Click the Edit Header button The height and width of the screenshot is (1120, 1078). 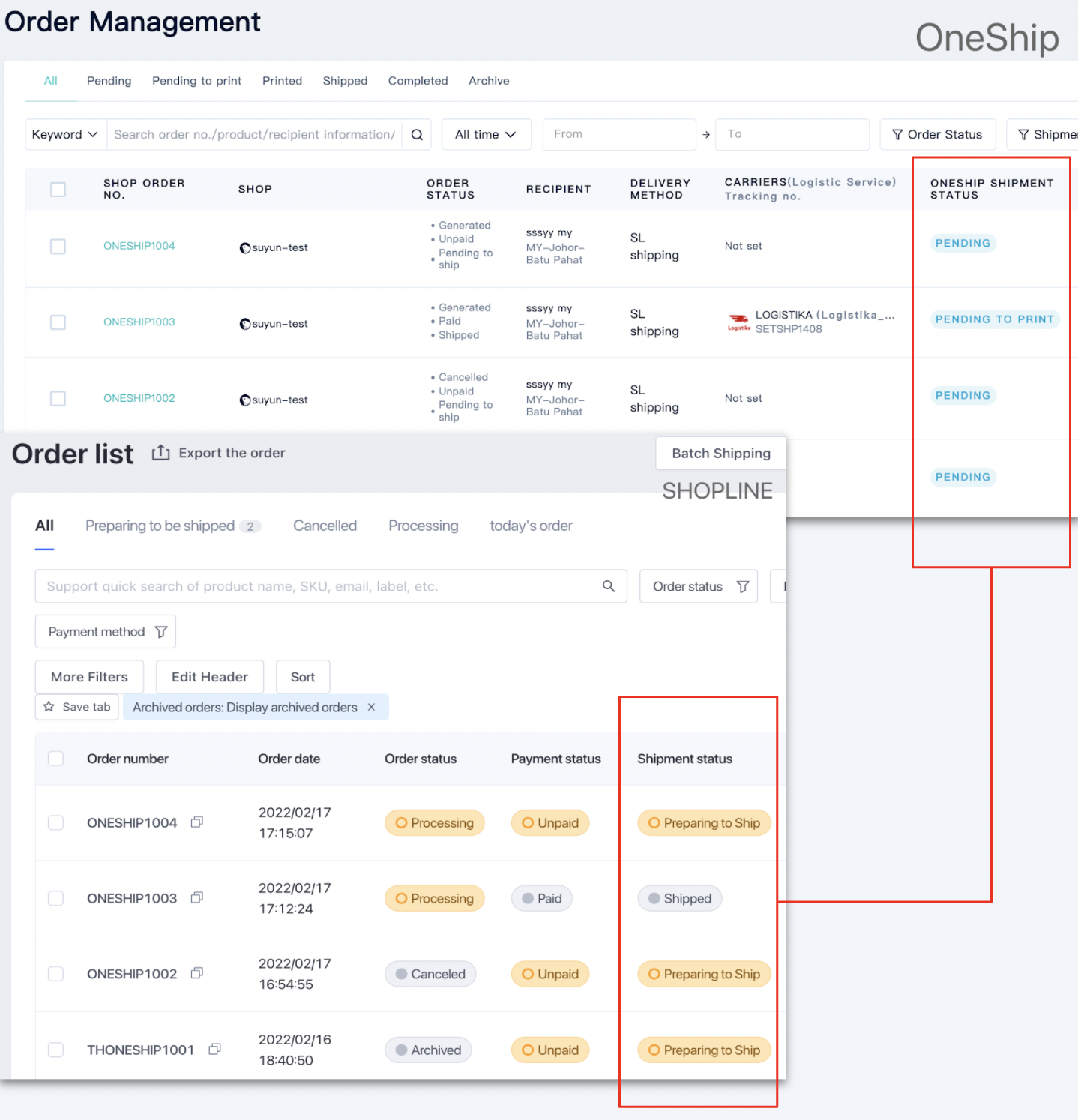click(209, 677)
